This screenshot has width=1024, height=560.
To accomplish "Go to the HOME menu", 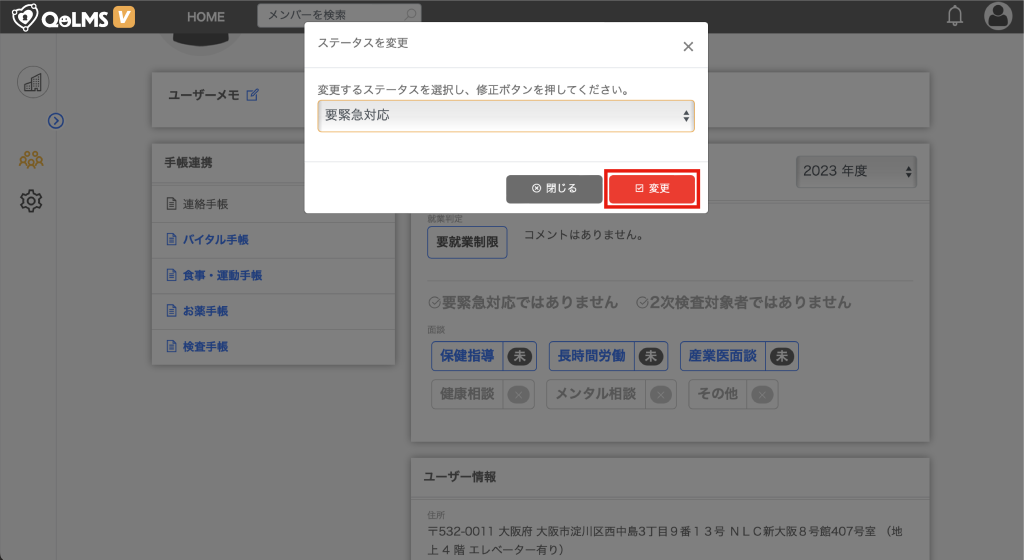I will tap(206, 17).
